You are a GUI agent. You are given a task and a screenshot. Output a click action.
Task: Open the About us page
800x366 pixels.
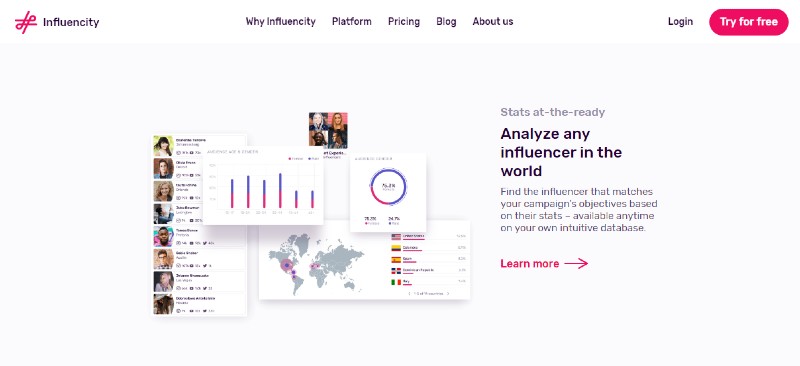click(492, 21)
